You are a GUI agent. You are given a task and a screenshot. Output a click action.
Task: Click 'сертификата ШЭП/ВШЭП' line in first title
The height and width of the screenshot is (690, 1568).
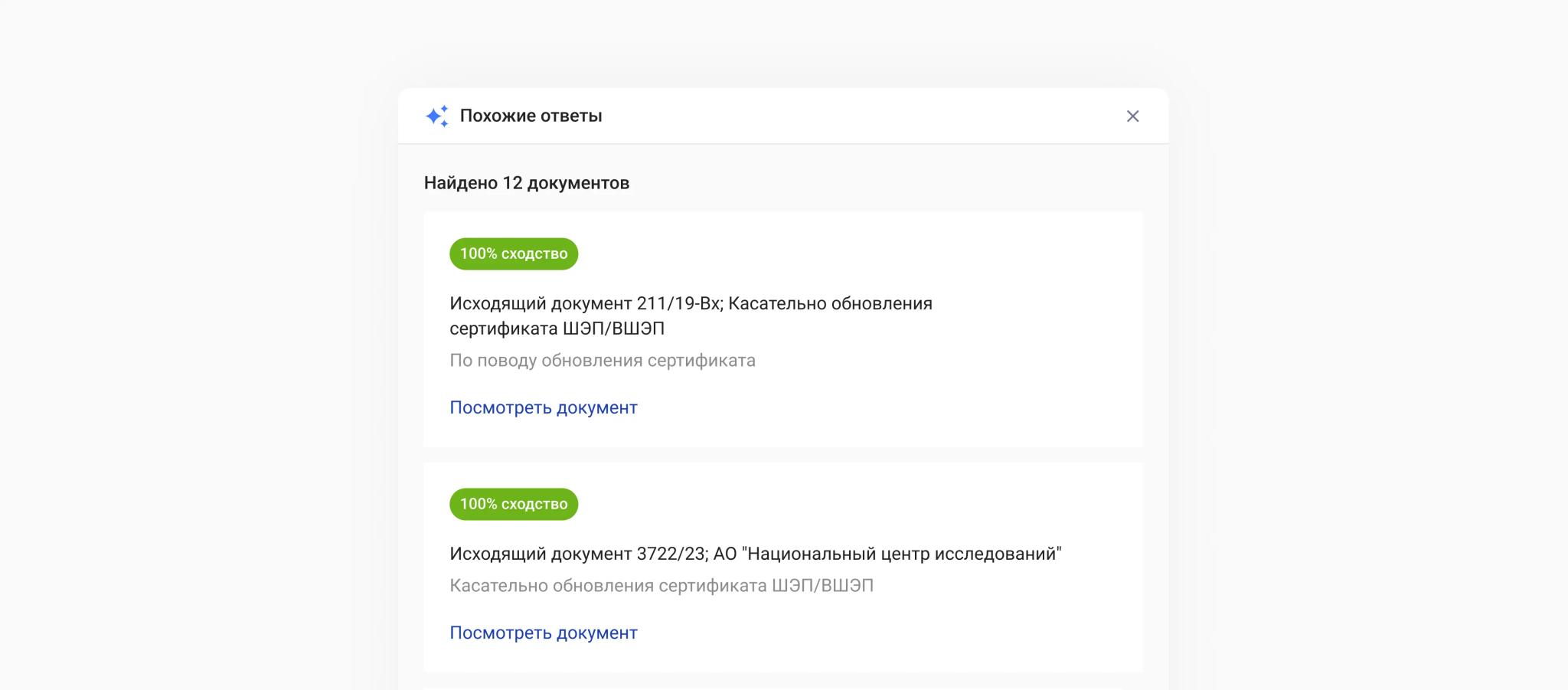click(x=557, y=329)
